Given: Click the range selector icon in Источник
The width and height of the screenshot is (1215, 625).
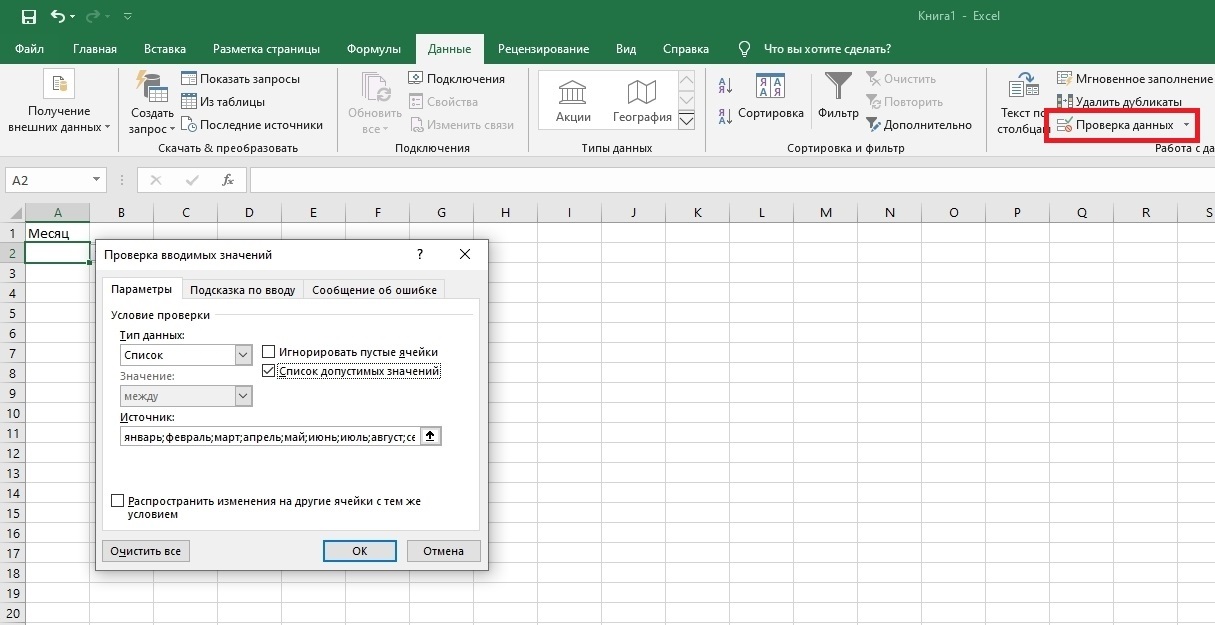Looking at the screenshot, I should (431, 436).
